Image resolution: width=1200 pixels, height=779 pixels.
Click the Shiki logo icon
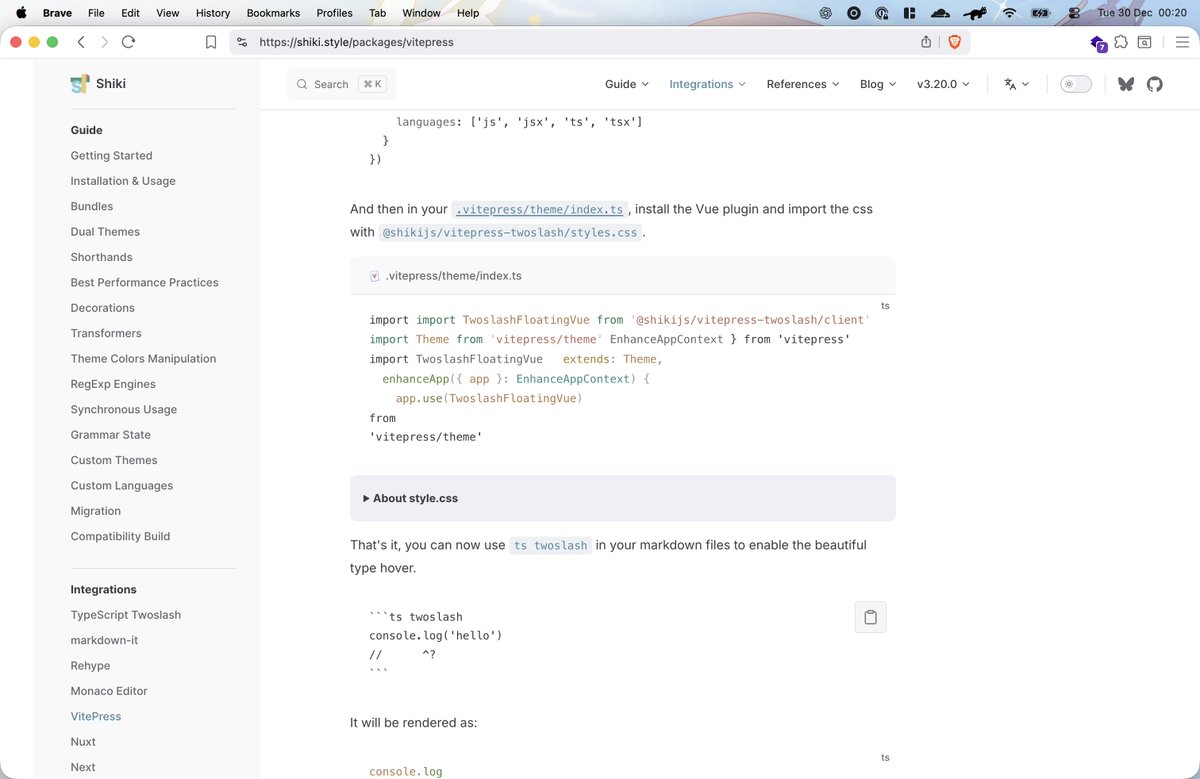pos(80,84)
